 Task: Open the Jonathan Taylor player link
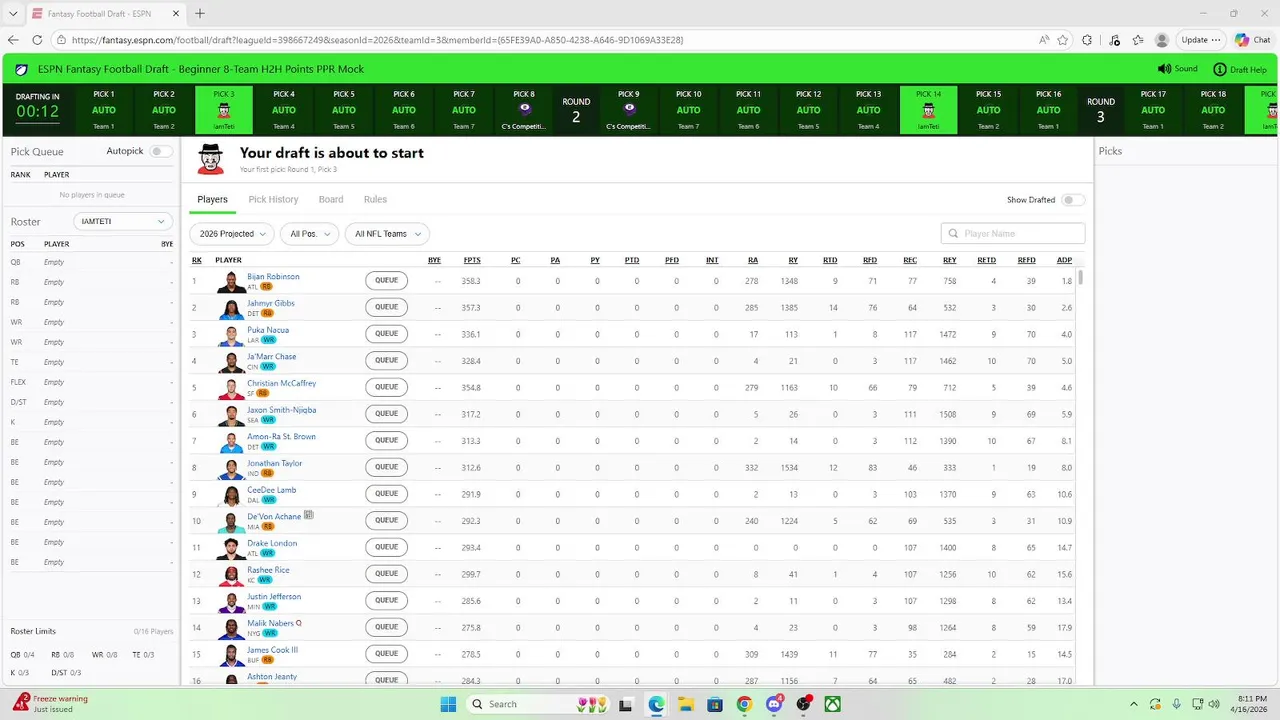click(274, 463)
